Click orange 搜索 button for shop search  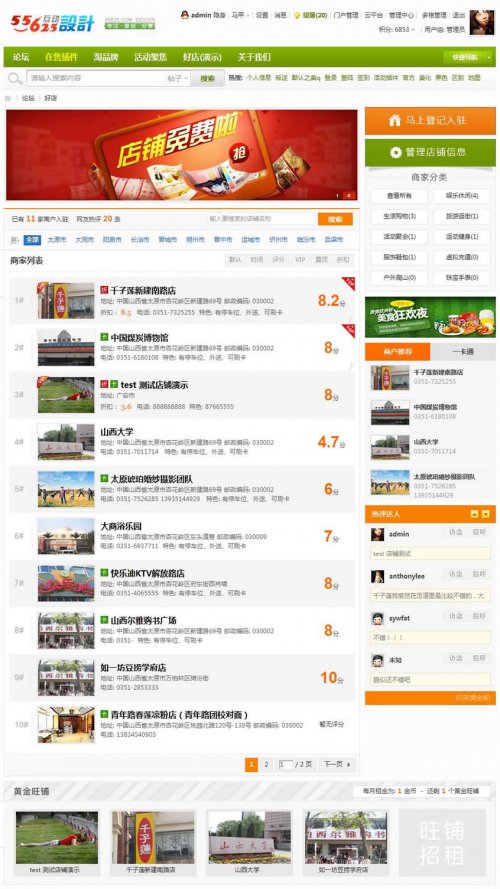pos(335,219)
